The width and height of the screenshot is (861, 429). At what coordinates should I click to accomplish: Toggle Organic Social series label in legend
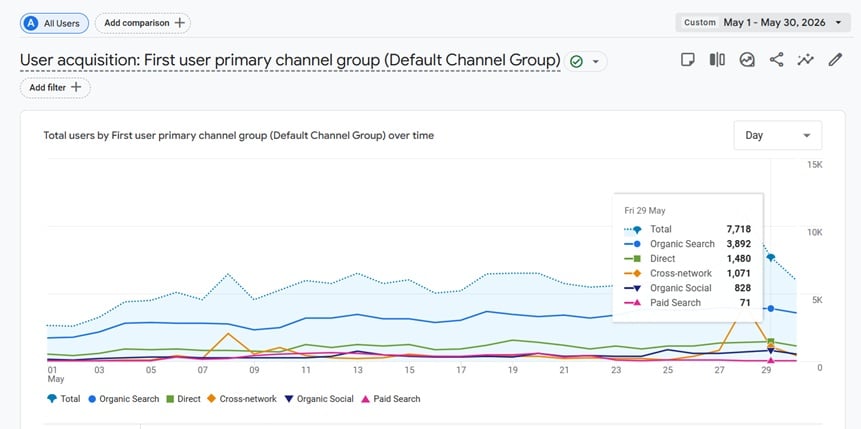point(325,399)
